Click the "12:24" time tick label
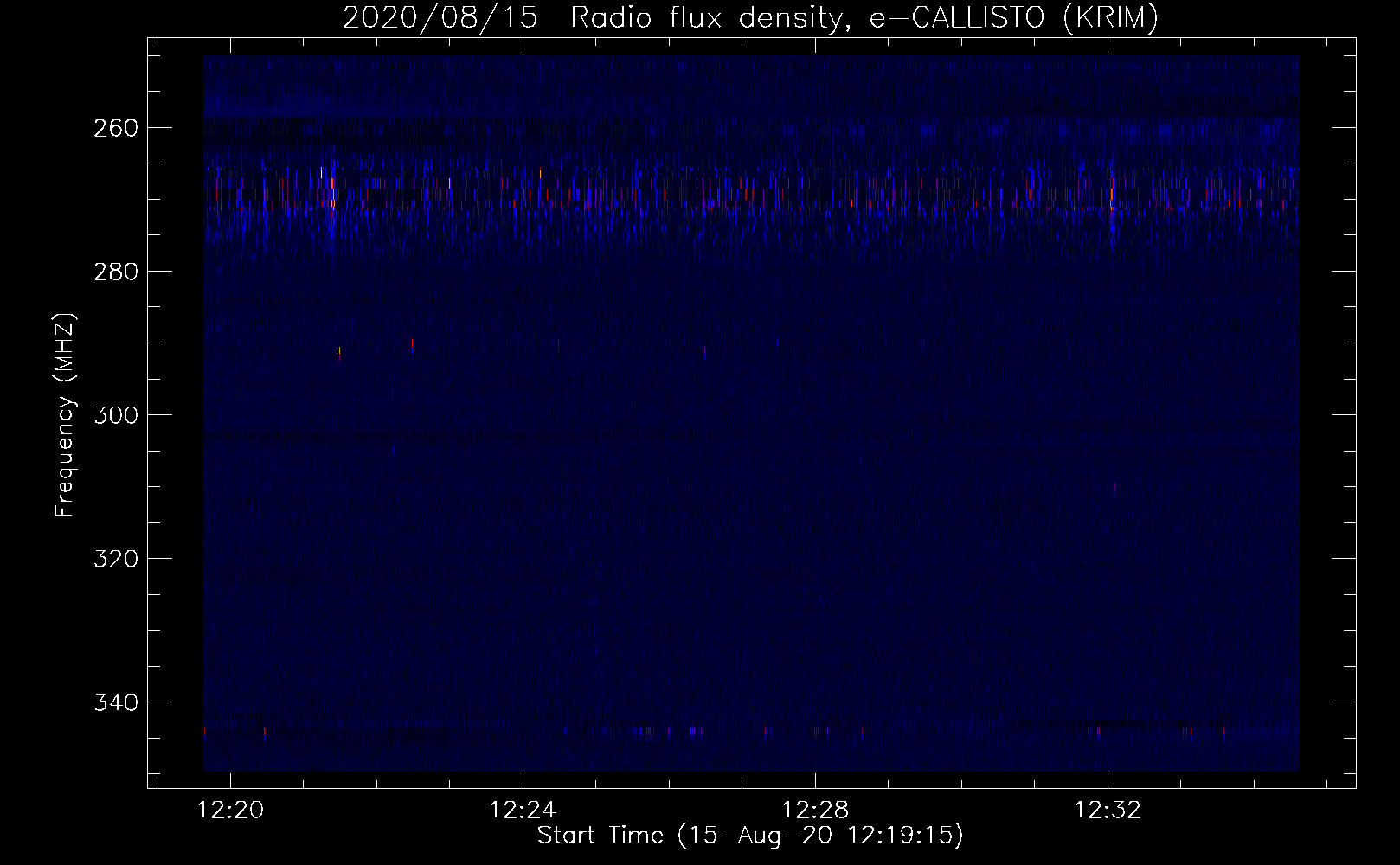 pos(523,811)
